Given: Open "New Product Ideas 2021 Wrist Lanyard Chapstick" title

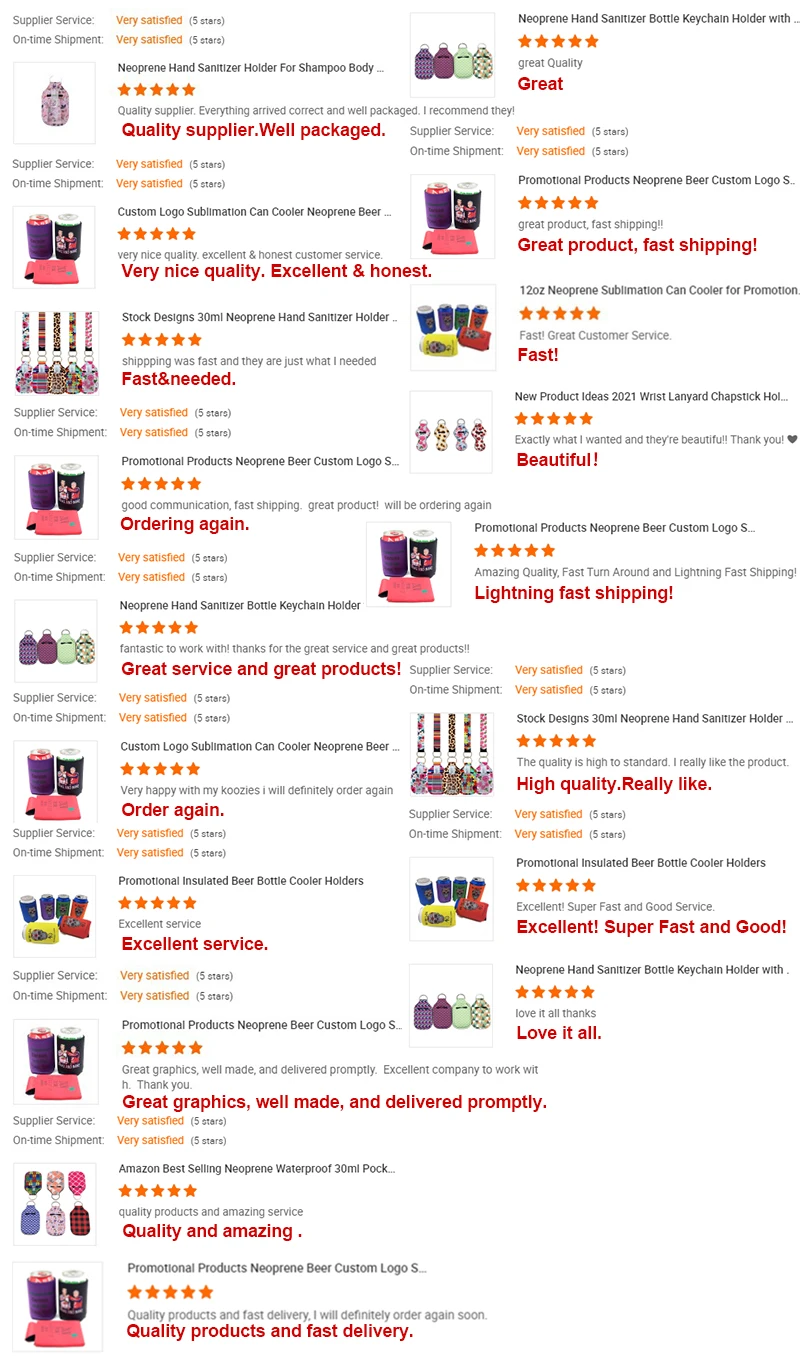Looking at the screenshot, I should coord(651,397).
